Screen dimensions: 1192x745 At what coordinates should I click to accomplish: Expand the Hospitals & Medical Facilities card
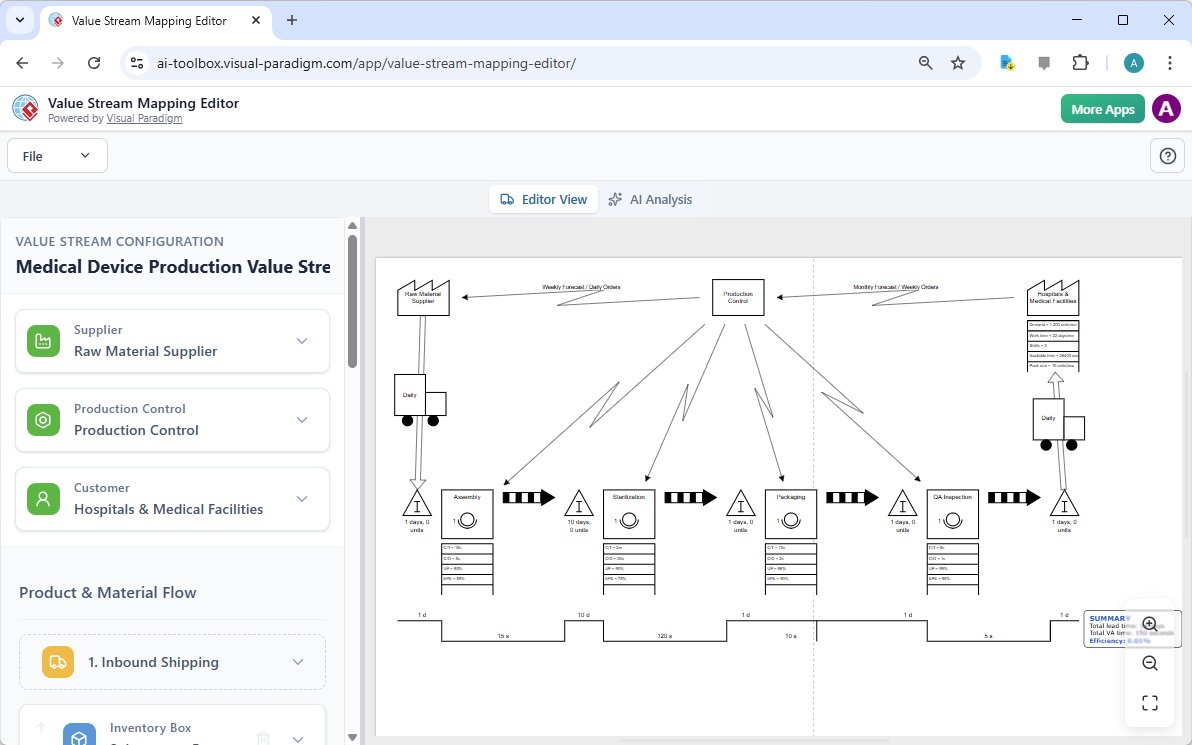point(302,498)
